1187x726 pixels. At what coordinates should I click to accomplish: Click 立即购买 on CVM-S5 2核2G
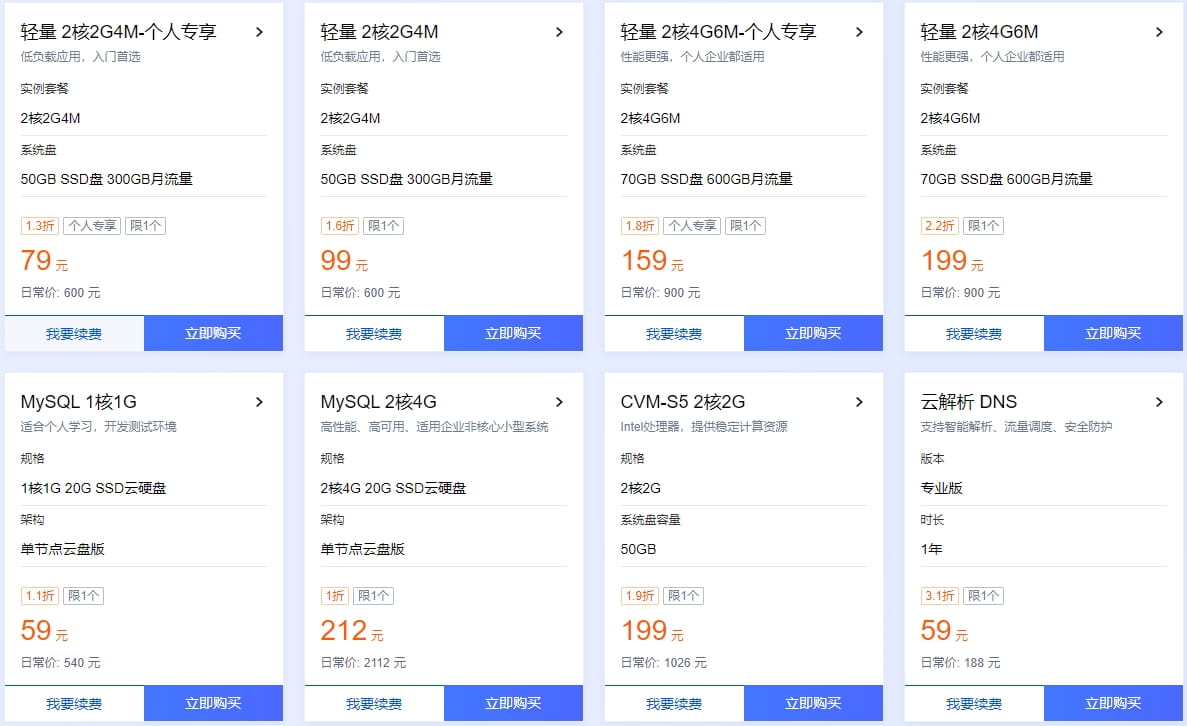pyautogui.click(x=813, y=703)
